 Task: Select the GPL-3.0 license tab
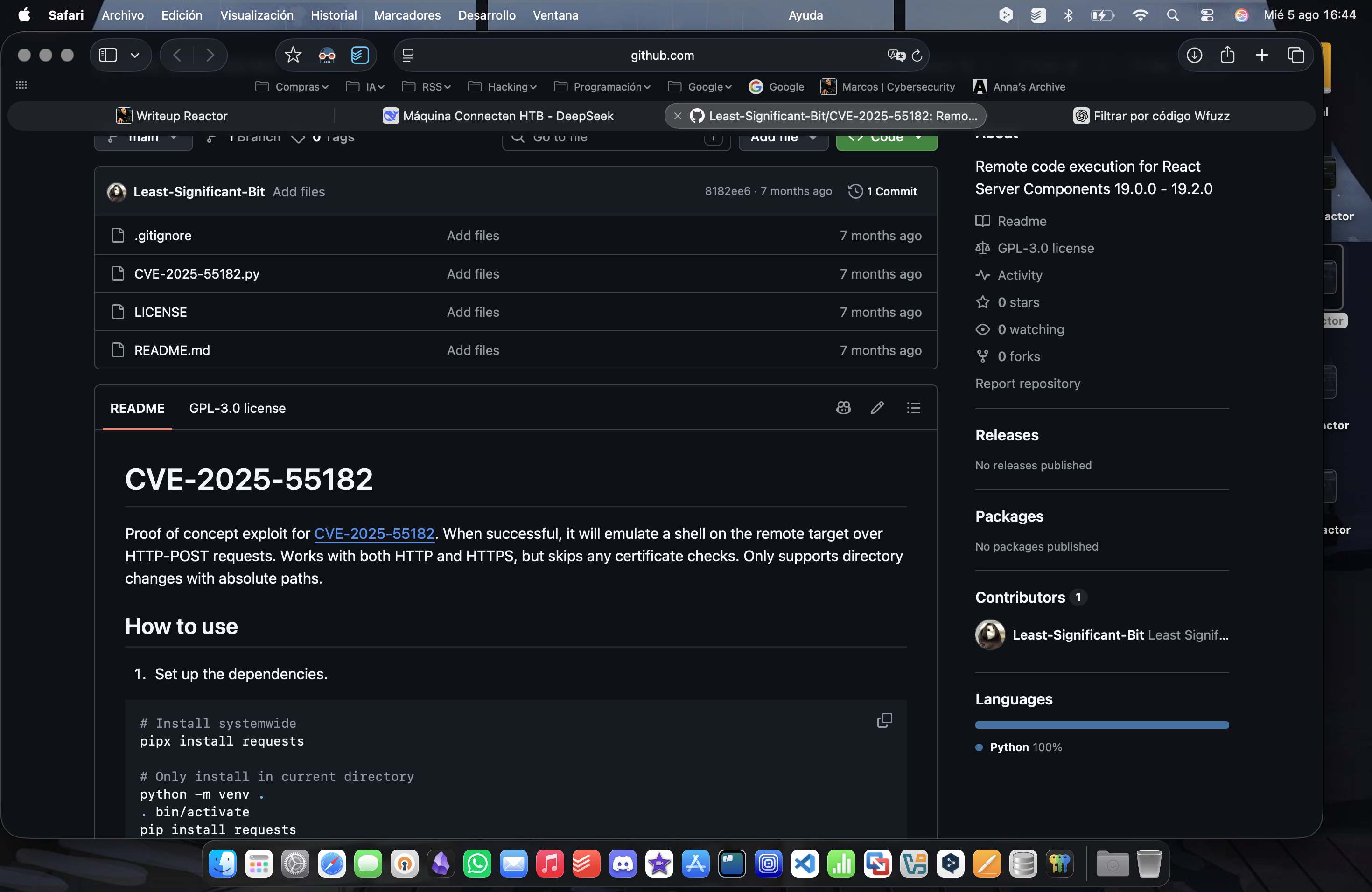point(238,408)
